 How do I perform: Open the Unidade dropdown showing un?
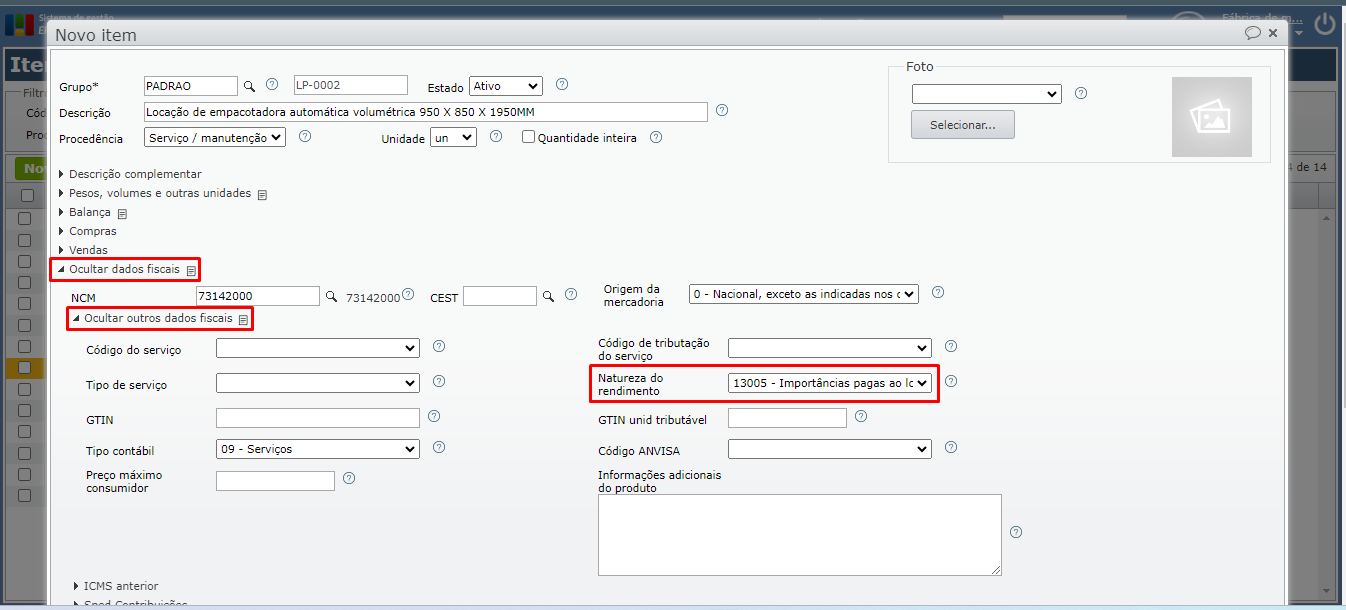point(453,138)
